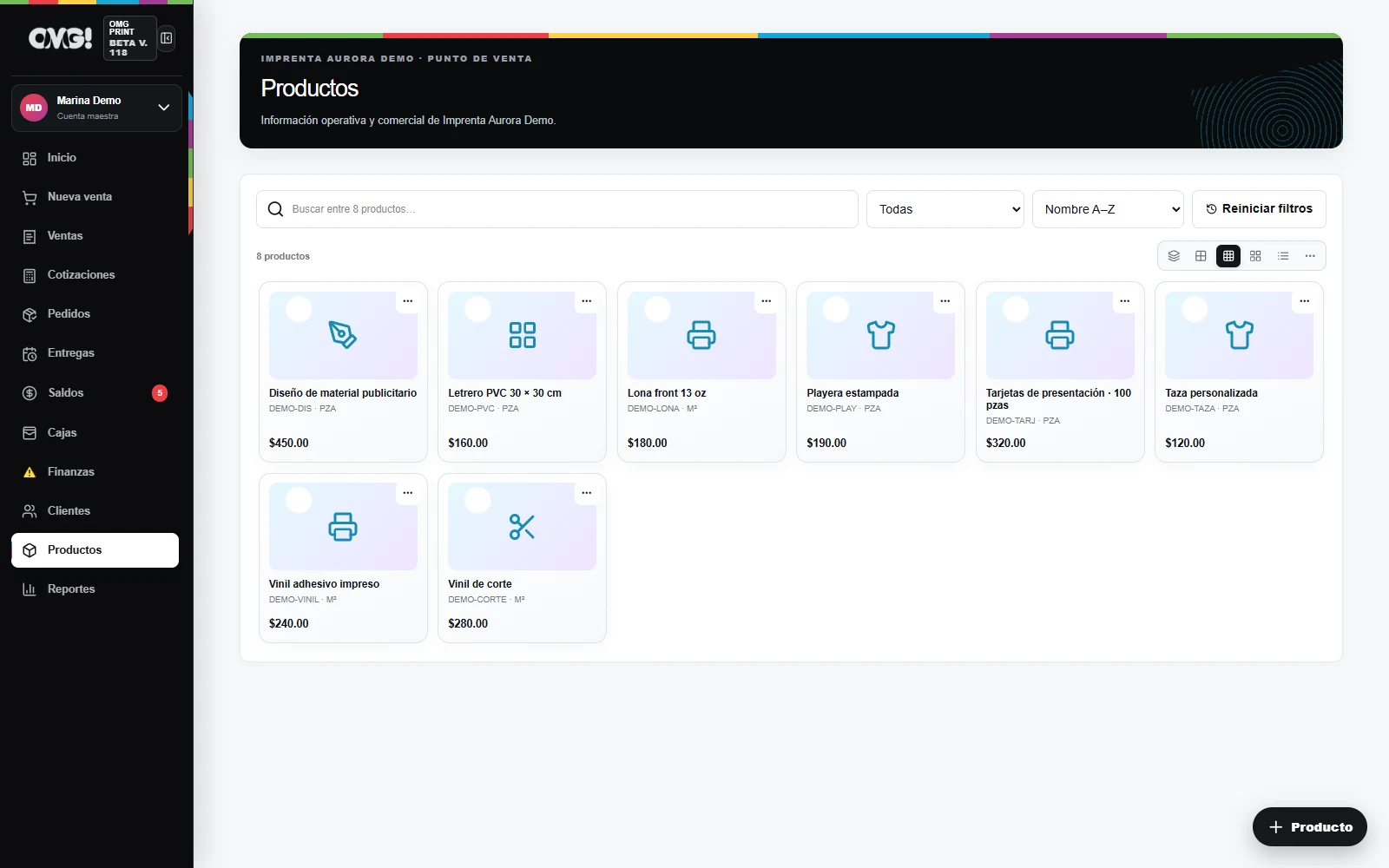Toggle the dense grid view button

click(1228, 256)
